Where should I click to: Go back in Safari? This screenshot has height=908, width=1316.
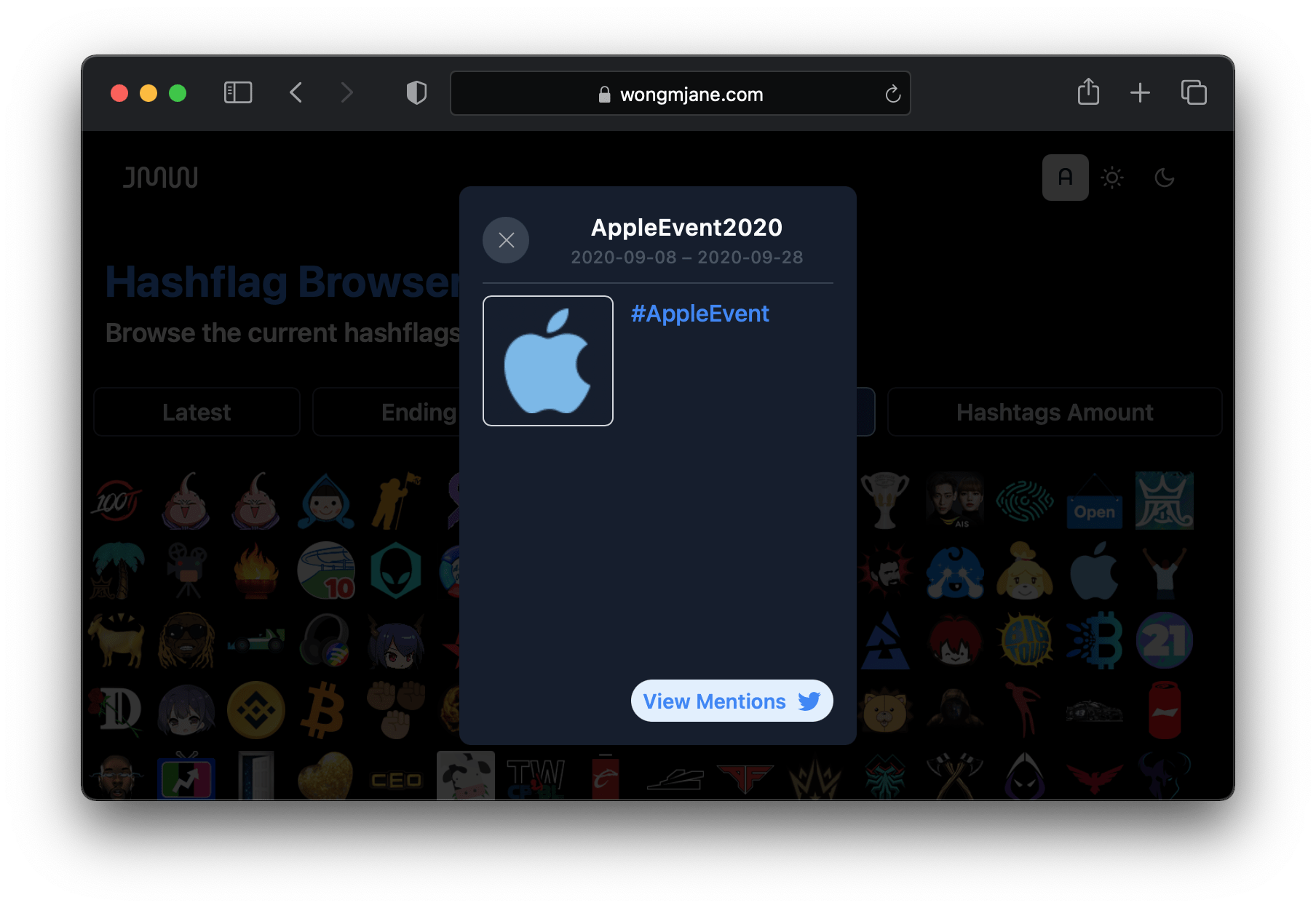point(296,93)
